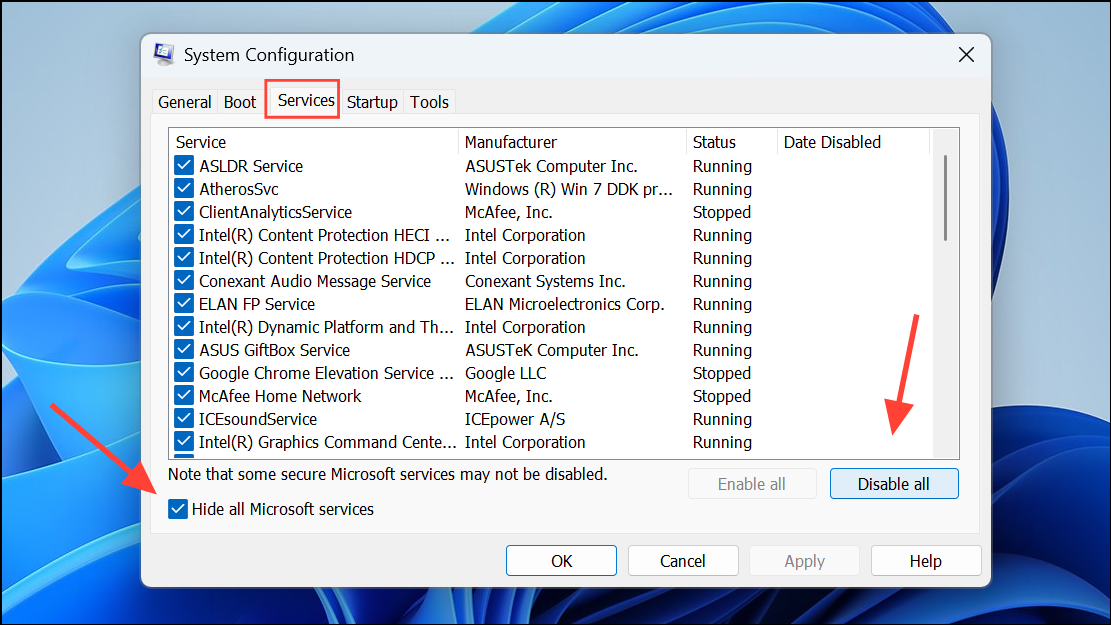The height and width of the screenshot is (625, 1111).
Task: Select the Services tab
Action: coord(306,101)
